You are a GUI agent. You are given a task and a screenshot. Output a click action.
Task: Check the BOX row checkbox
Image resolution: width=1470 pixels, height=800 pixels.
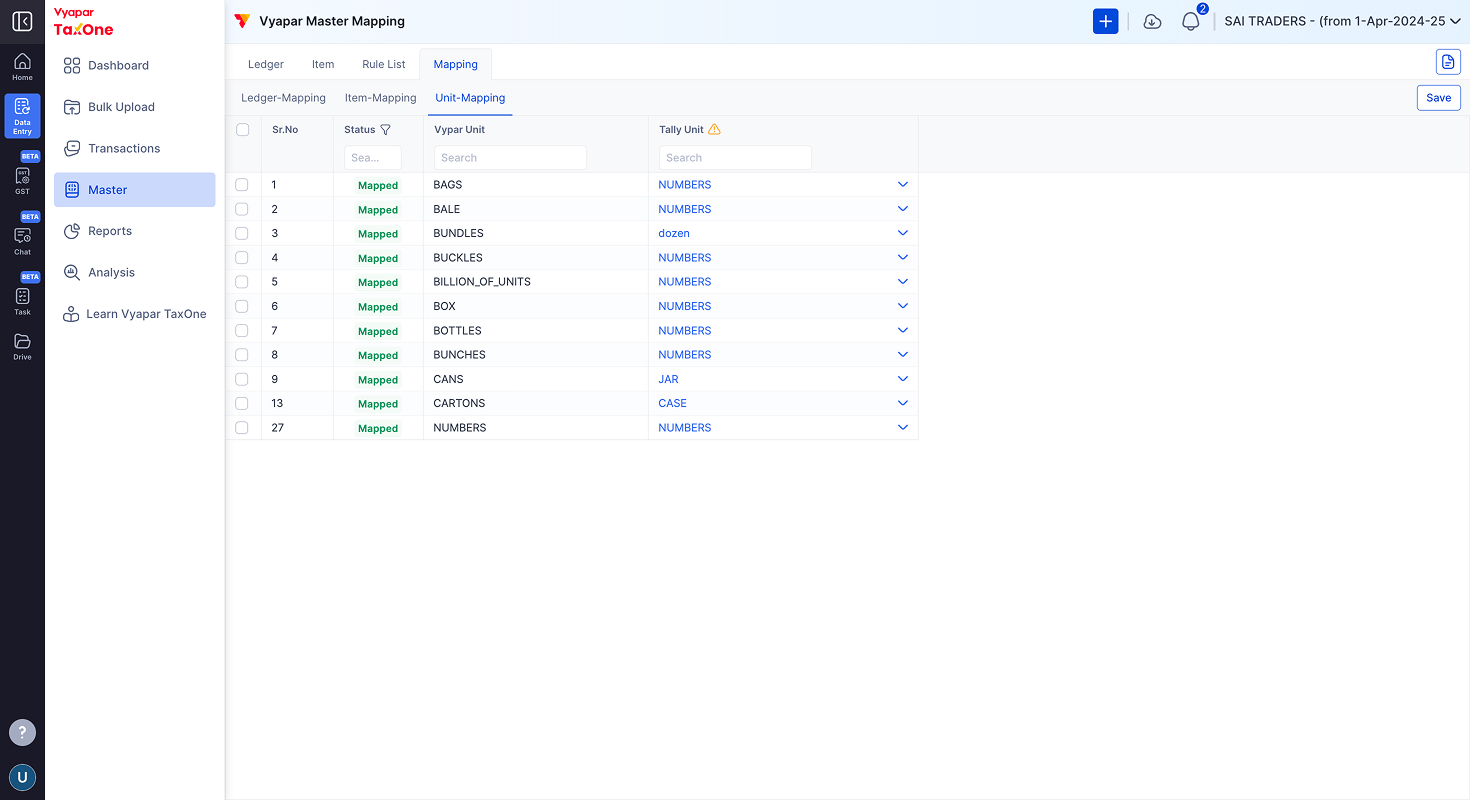tap(242, 306)
